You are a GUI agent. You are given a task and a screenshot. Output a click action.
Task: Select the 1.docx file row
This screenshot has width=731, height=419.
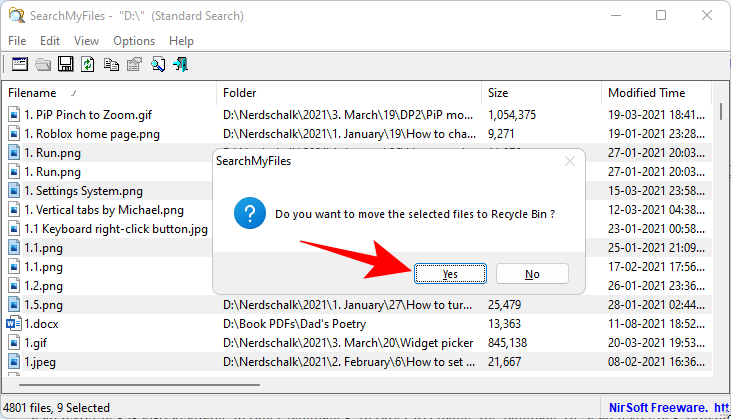coord(41,324)
